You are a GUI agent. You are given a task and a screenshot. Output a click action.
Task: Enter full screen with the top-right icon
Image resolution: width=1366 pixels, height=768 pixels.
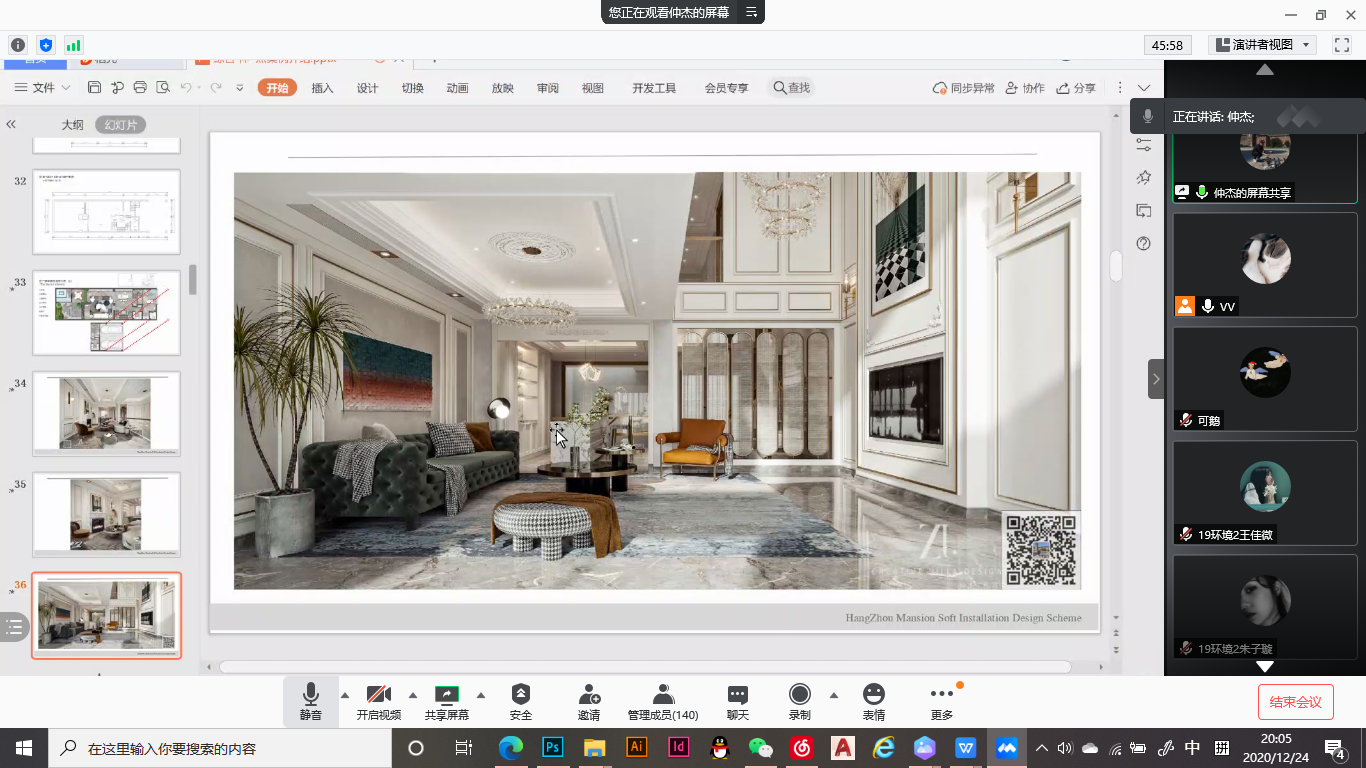pos(1342,45)
